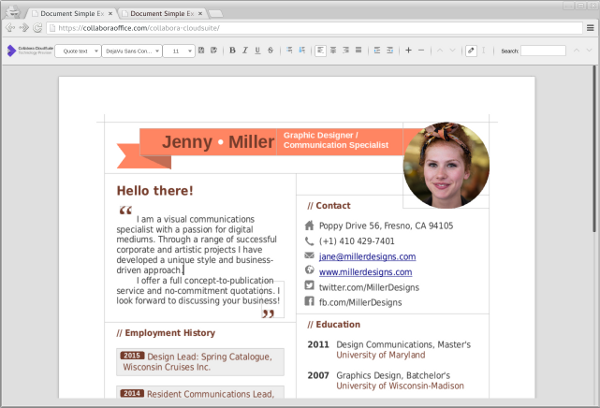
Task: Click the browser back arrow
Action: pyautogui.click(x=10, y=28)
